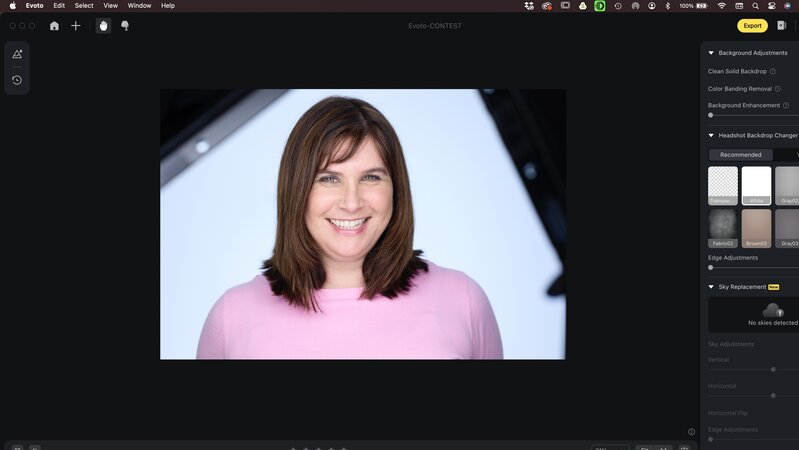
Task: Select the tool icon right of Hand tool
Action: [x=125, y=26]
